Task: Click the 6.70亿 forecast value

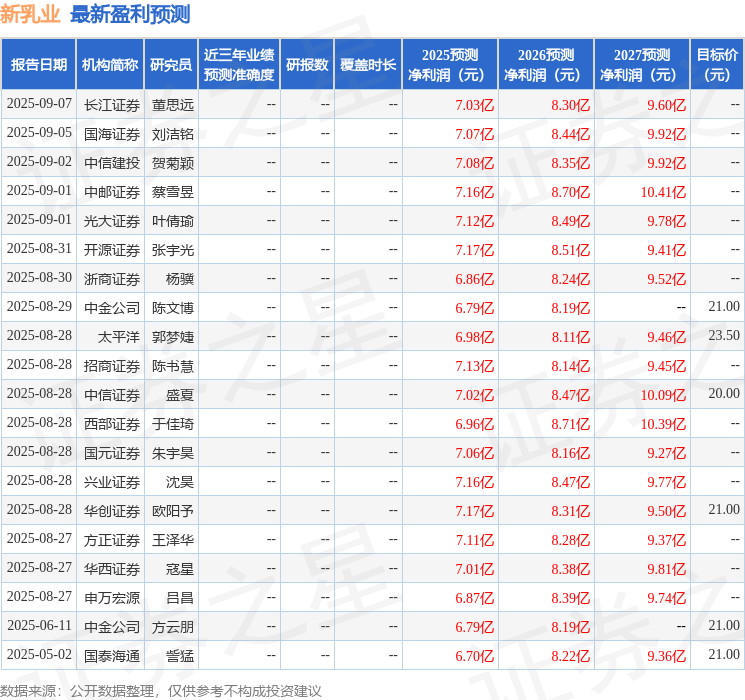Action: (x=475, y=656)
